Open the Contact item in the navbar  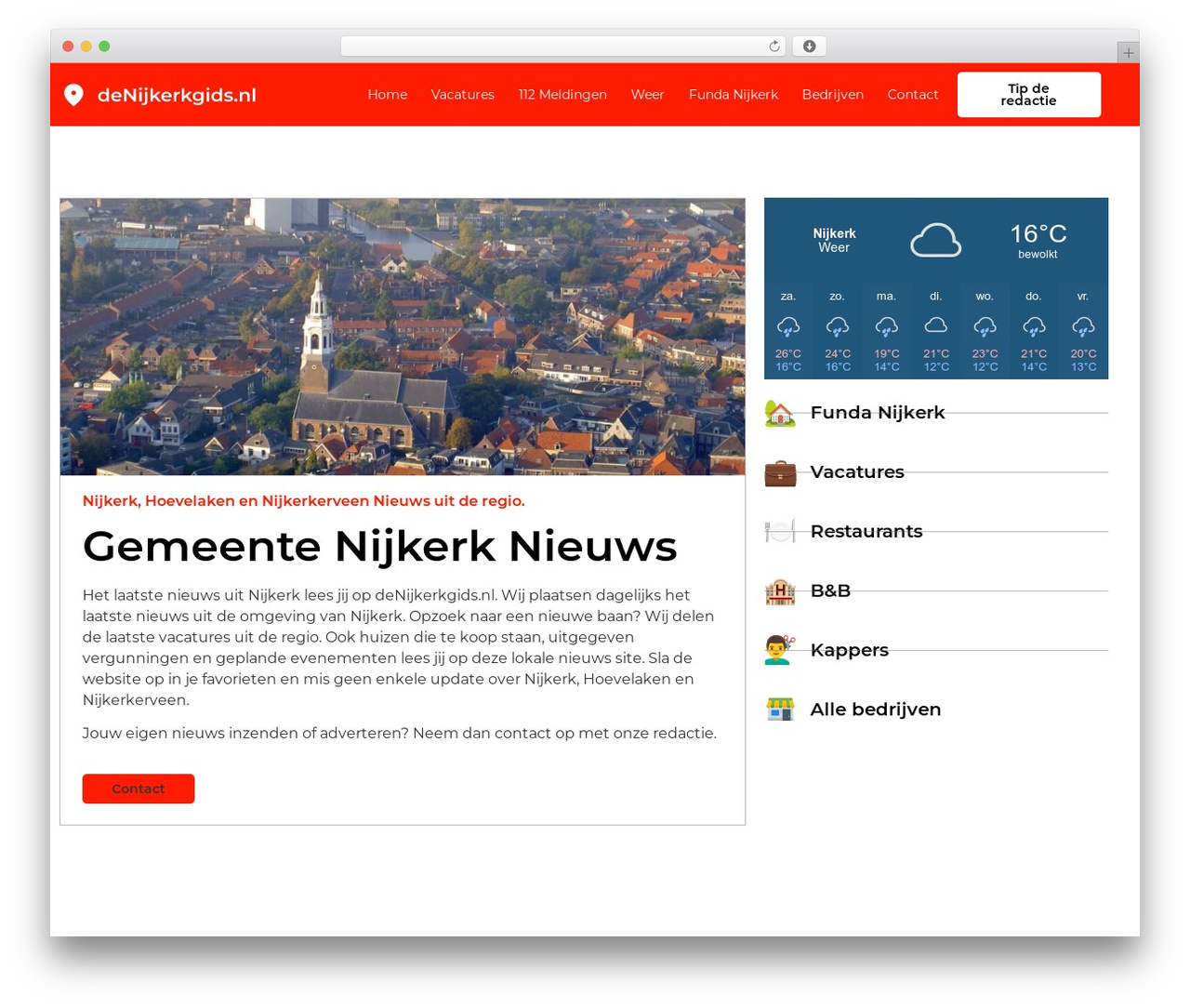913,95
